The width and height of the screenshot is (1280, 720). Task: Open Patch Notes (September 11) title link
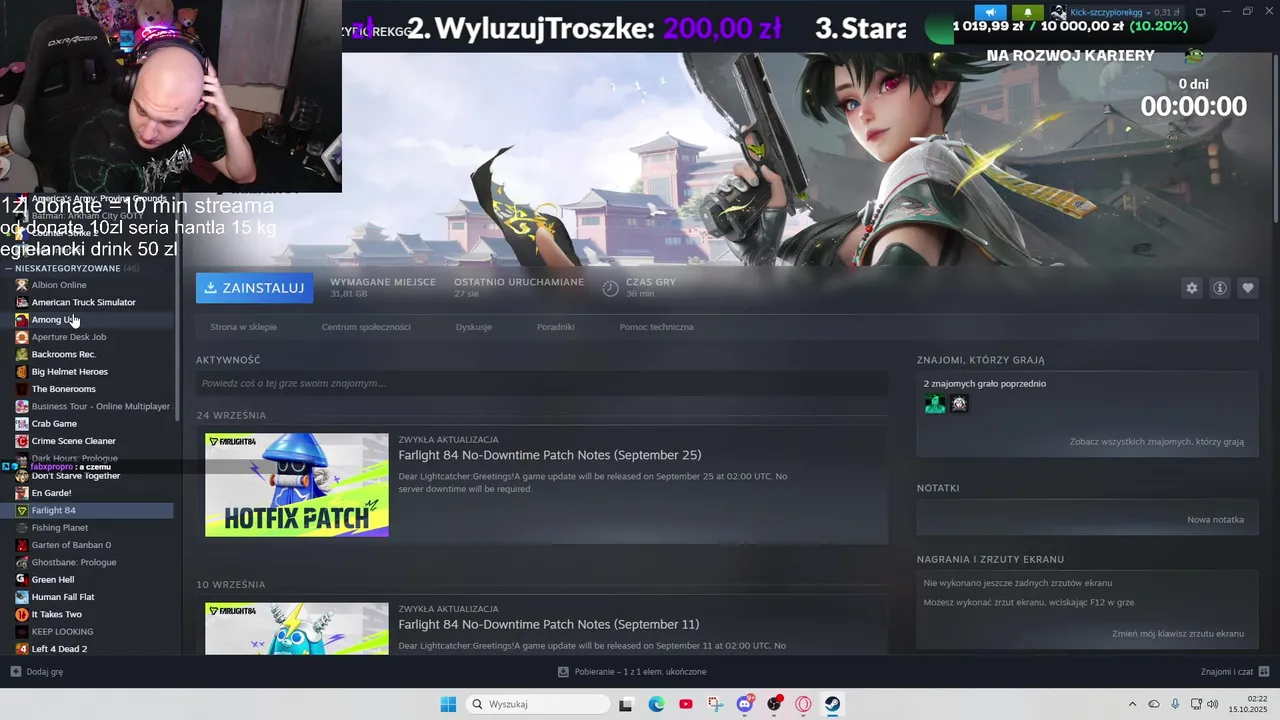point(549,624)
